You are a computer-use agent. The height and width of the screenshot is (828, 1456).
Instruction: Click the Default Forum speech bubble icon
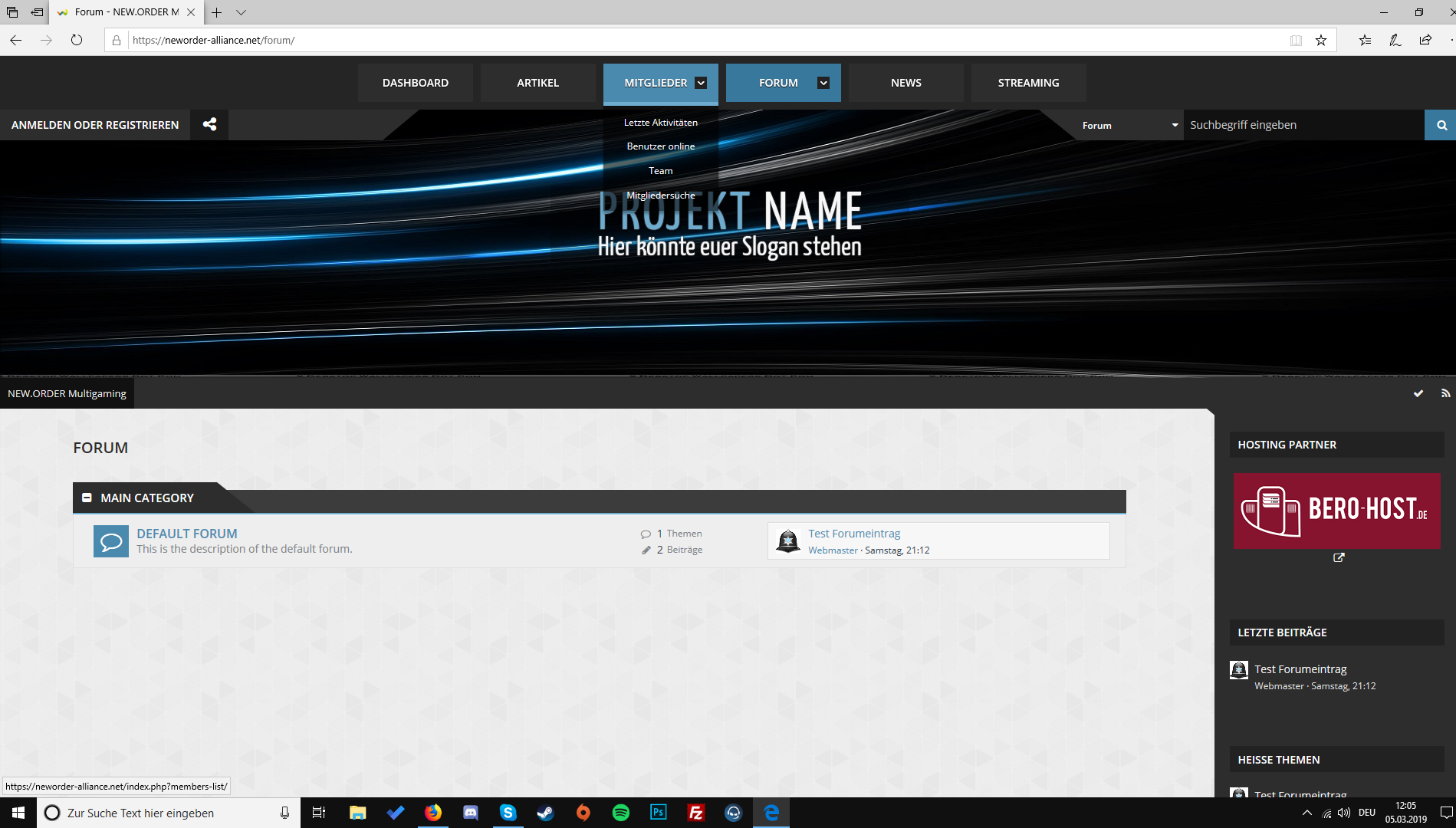pos(110,541)
